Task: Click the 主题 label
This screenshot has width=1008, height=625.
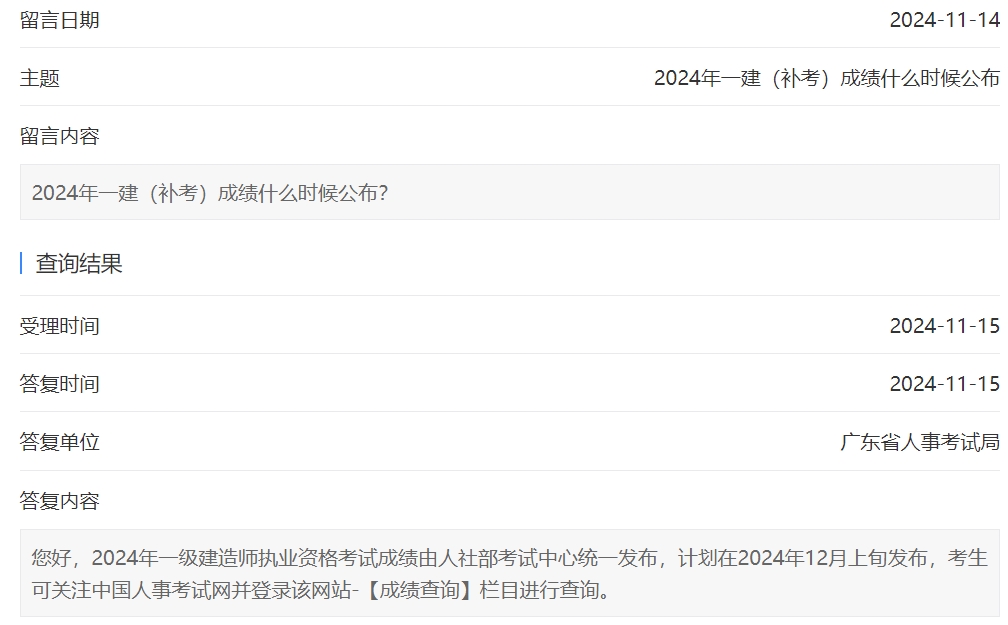Action: click(40, 78)
